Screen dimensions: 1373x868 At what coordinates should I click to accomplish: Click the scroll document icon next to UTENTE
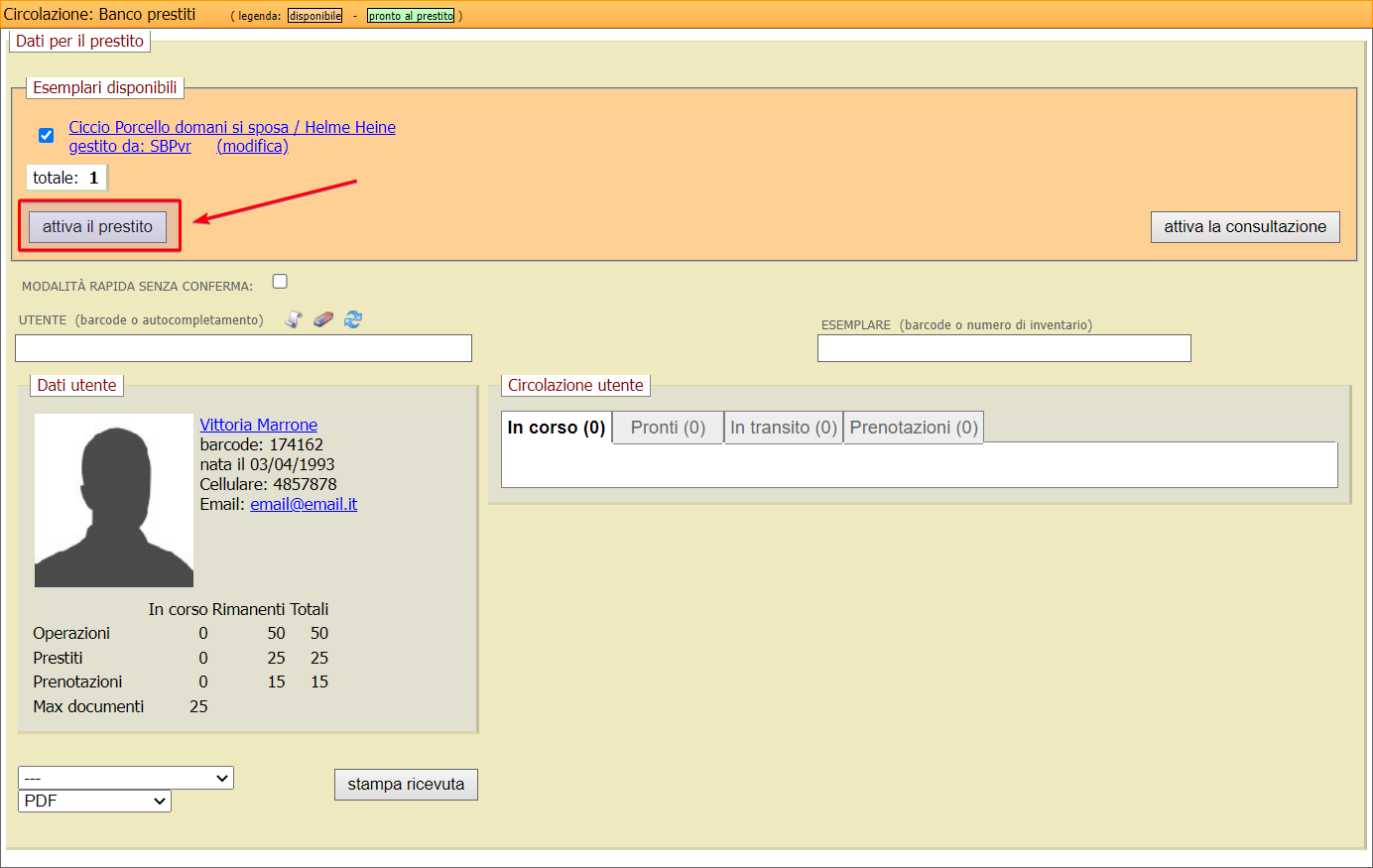click(294, 319)
